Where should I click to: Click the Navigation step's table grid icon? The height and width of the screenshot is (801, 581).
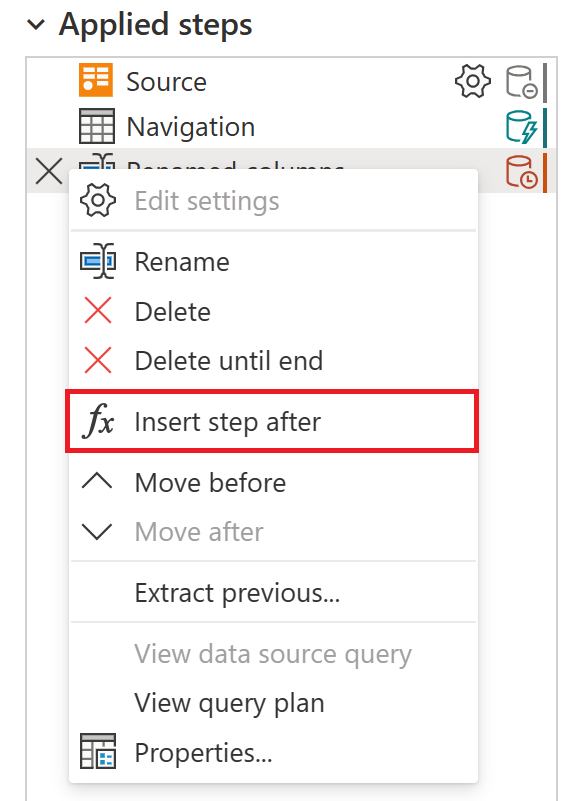point(95,126)
